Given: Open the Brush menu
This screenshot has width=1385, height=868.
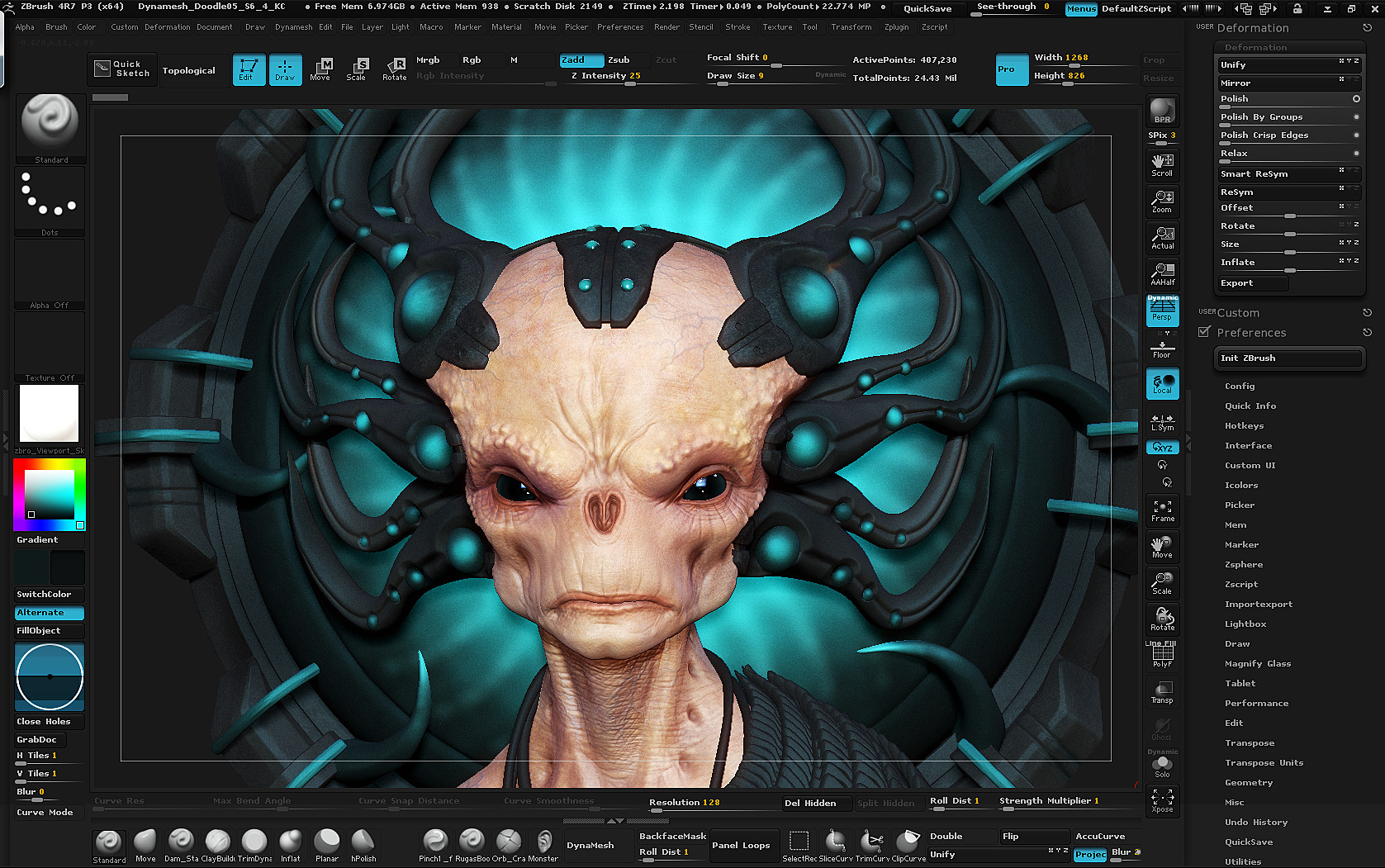Looking at the screenshot, I should [x=56, y=27].
